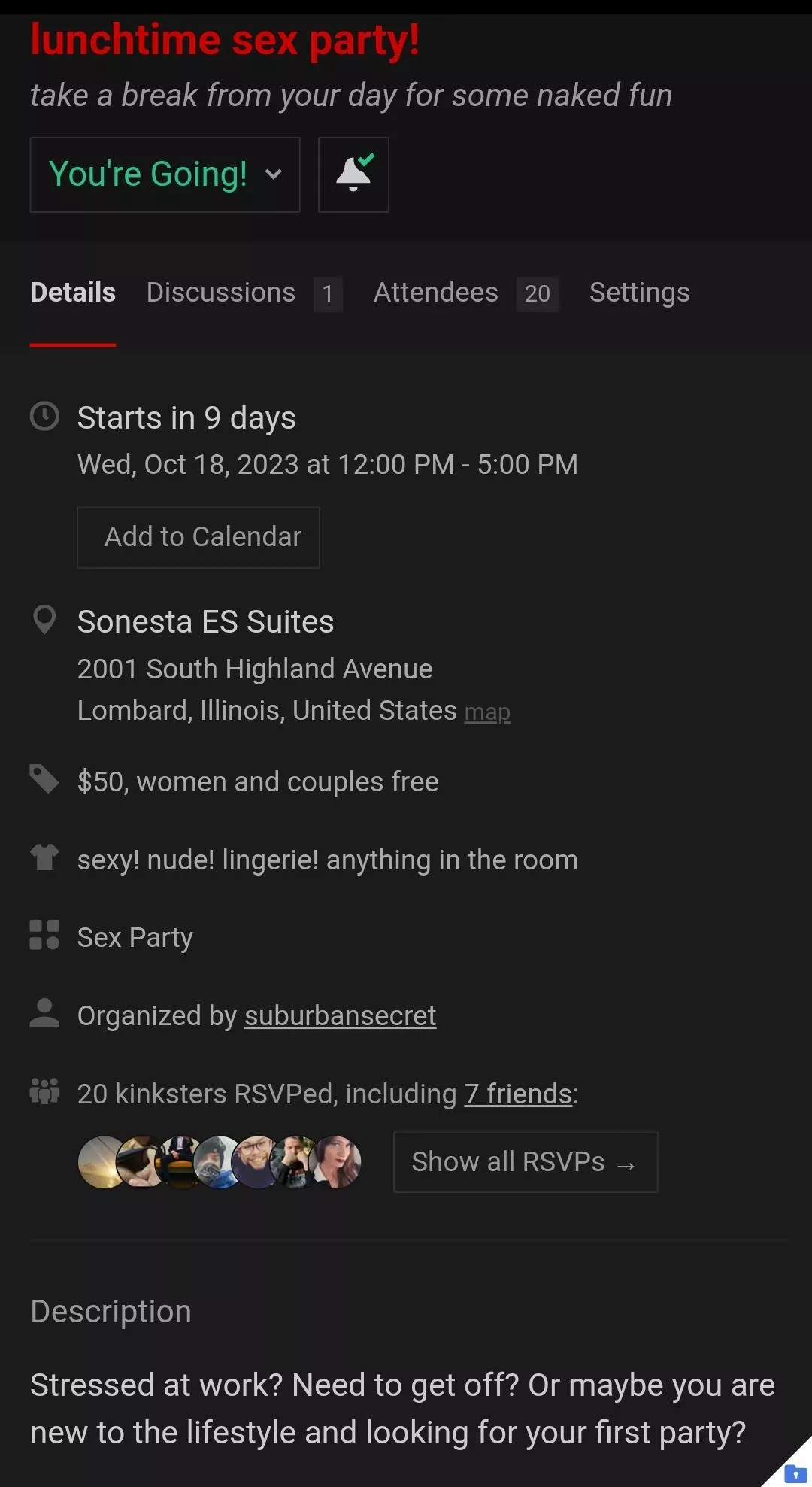Open the Attendees tab
This screenshot has width=812, height=1487.
click(436, 293)
